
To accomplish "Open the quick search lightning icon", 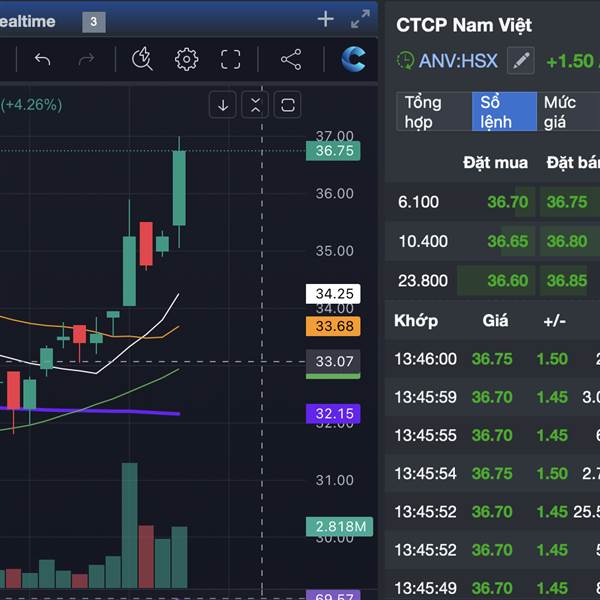I will click(142, 59).
